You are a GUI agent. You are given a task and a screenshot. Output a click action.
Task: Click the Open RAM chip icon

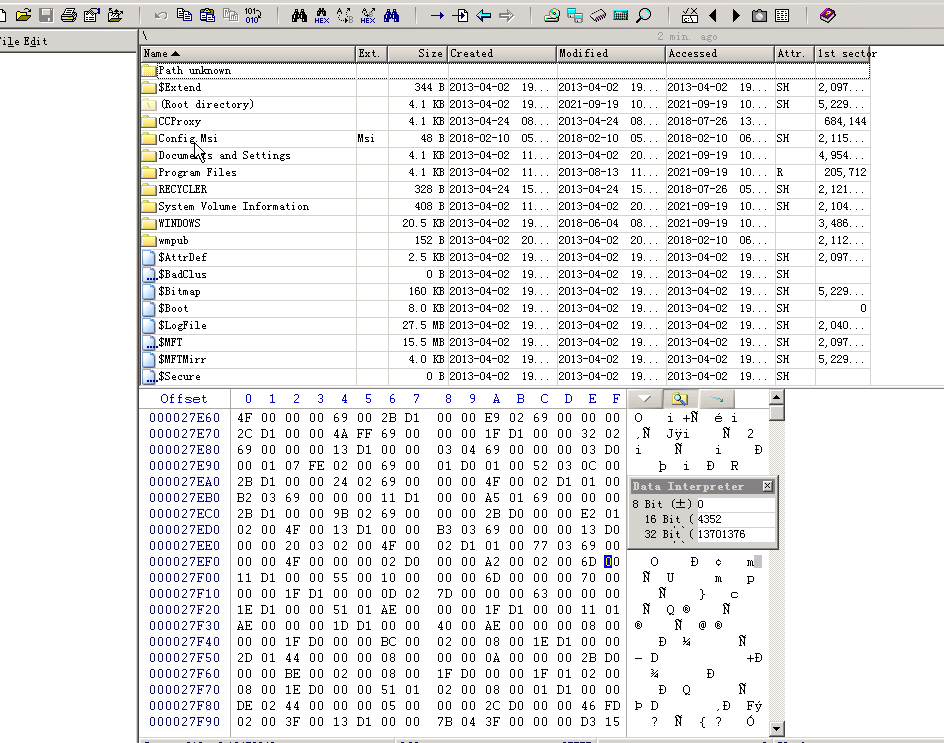click(x=598, y=15)
